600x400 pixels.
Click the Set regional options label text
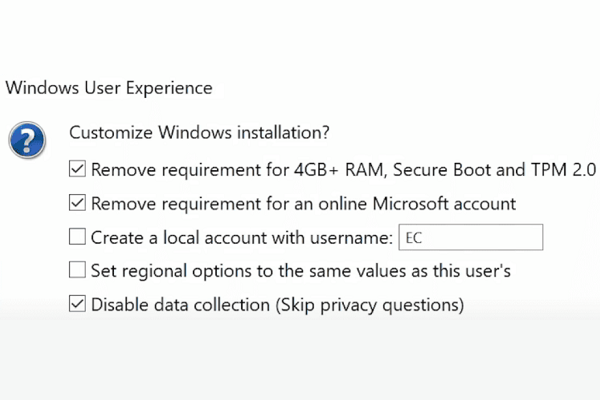click(x=301, y=270)
